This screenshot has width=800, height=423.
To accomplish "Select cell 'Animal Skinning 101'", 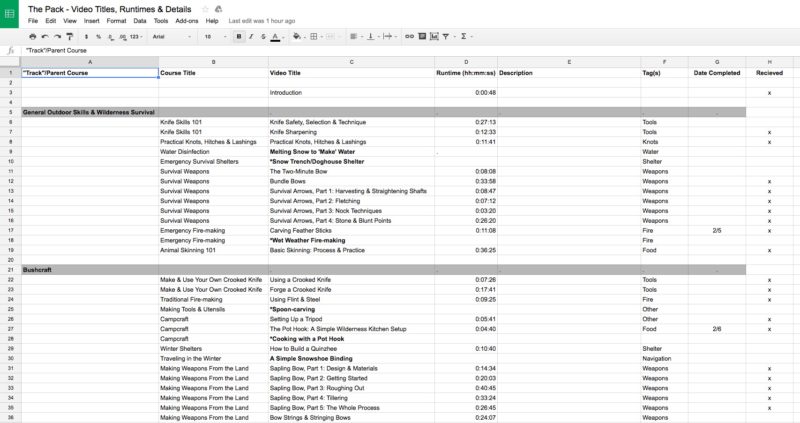I will pyautogui.click(x=213, y=250).
